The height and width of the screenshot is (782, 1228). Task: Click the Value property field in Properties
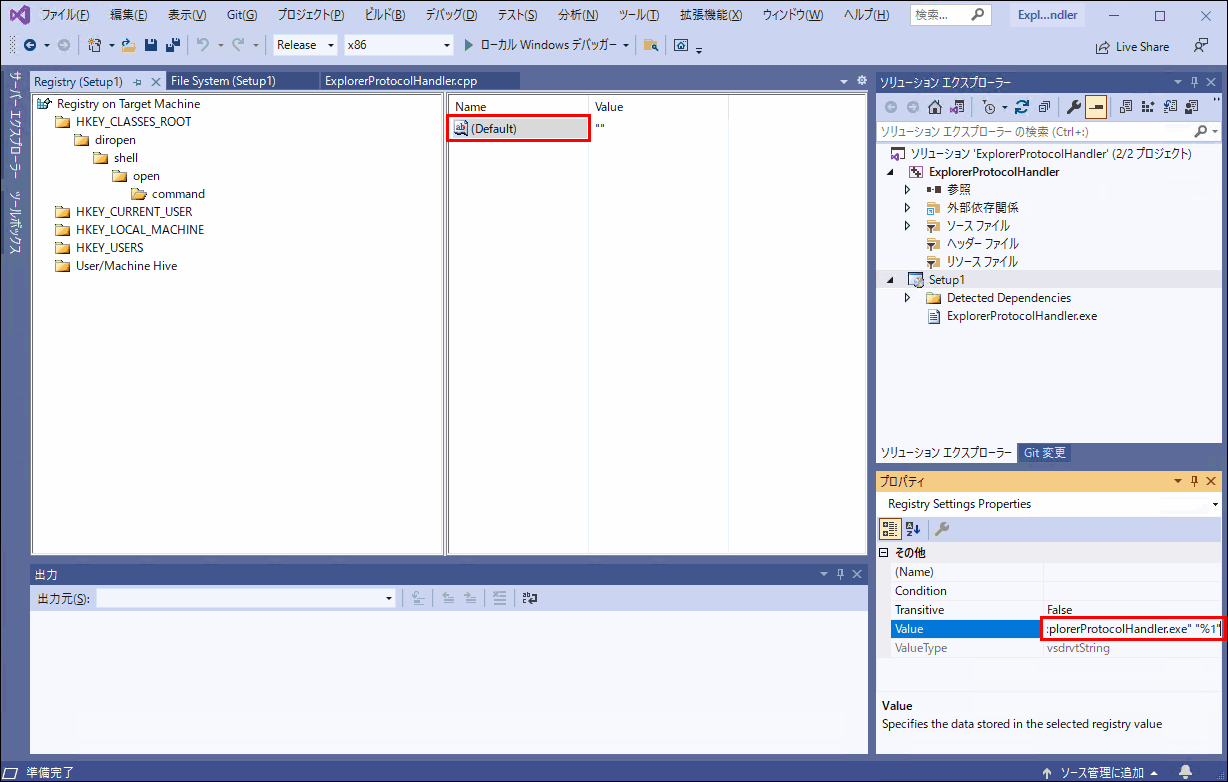tap(1131, 629)
